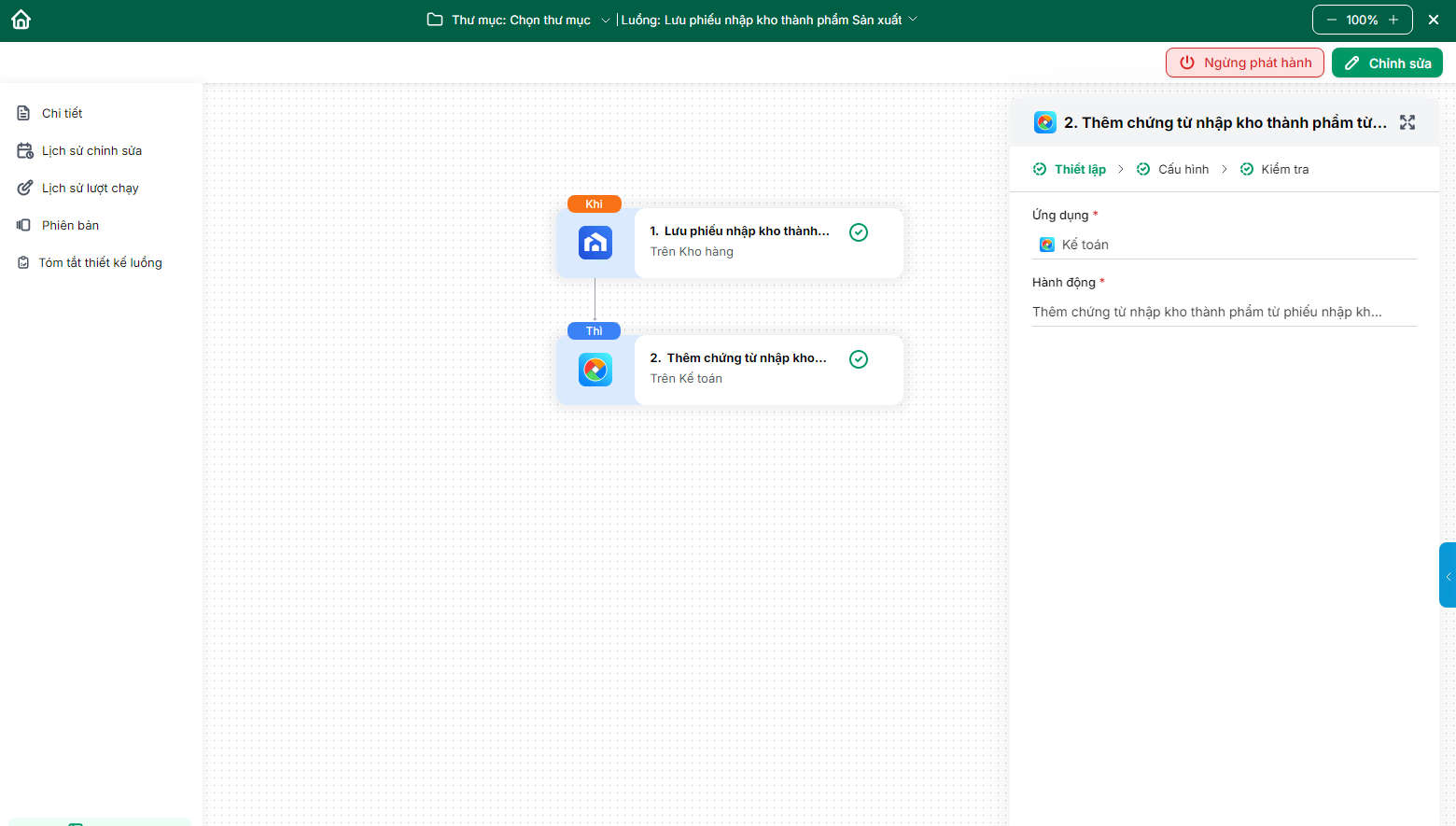This screenshot has height=826, width=1456.
Task: Open Chi tiết in sidebar
Action: [62, 113]
